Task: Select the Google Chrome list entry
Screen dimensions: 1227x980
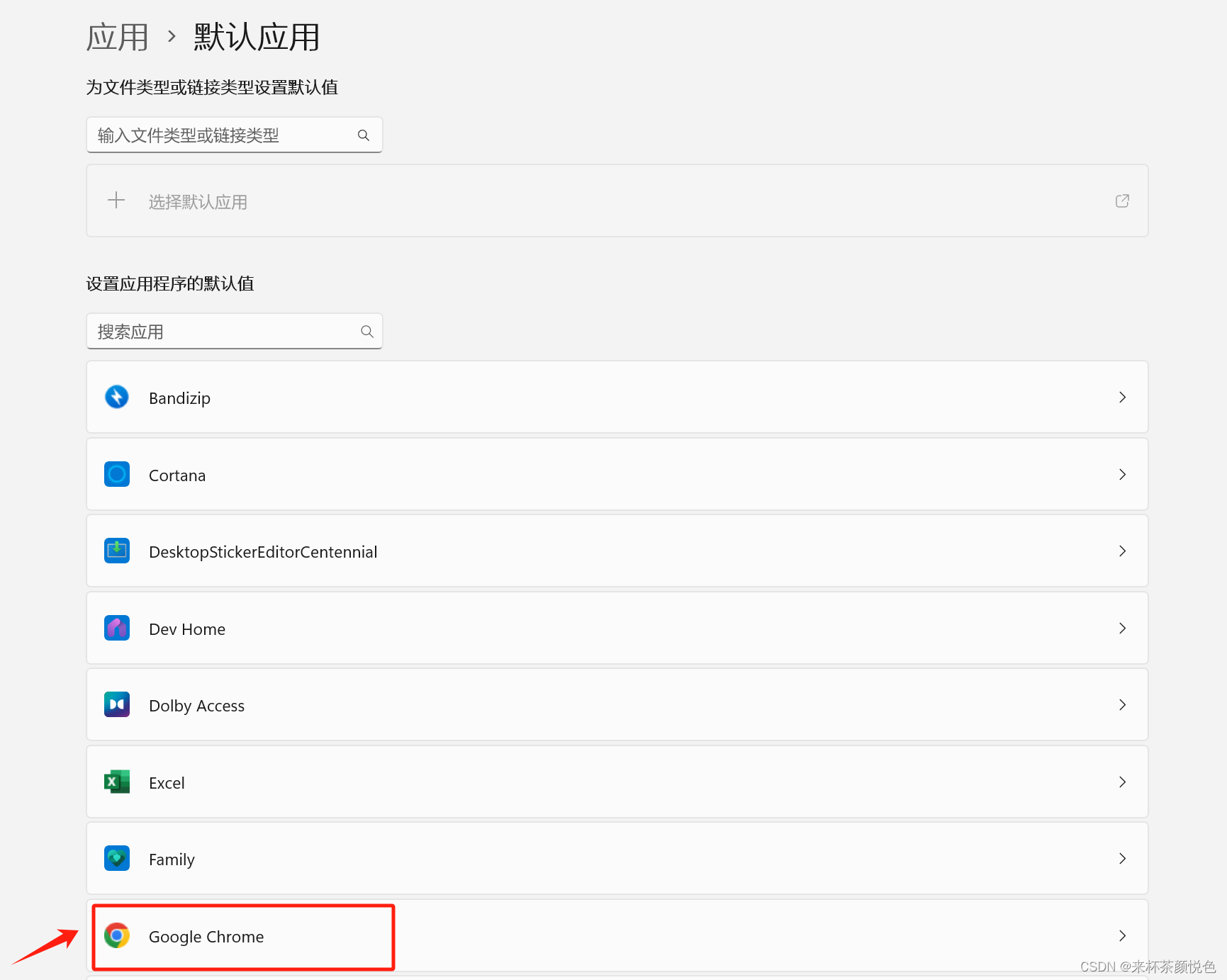Action: tap(425, 935)
